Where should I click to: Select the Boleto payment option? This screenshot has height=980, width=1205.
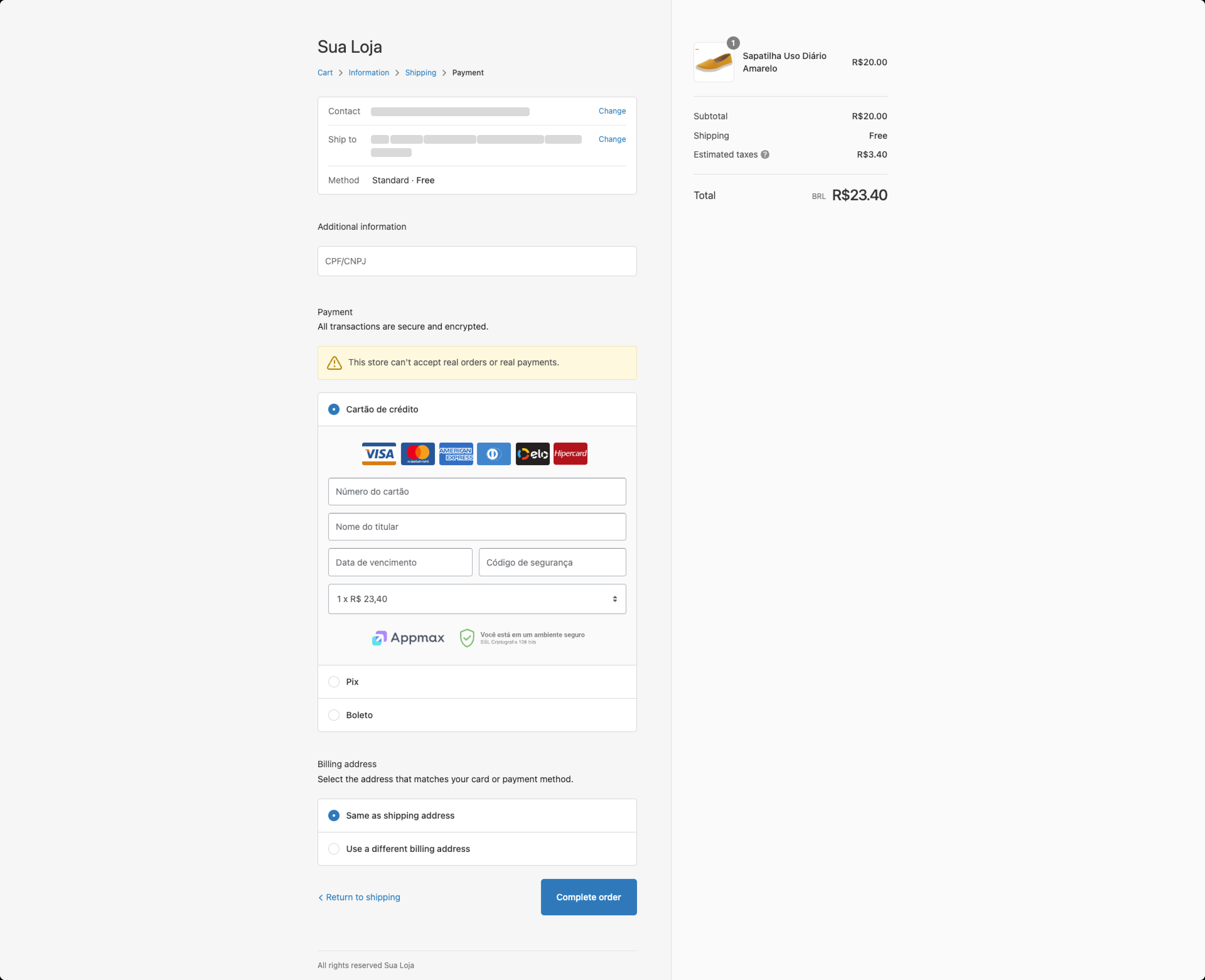pos(334,715)
